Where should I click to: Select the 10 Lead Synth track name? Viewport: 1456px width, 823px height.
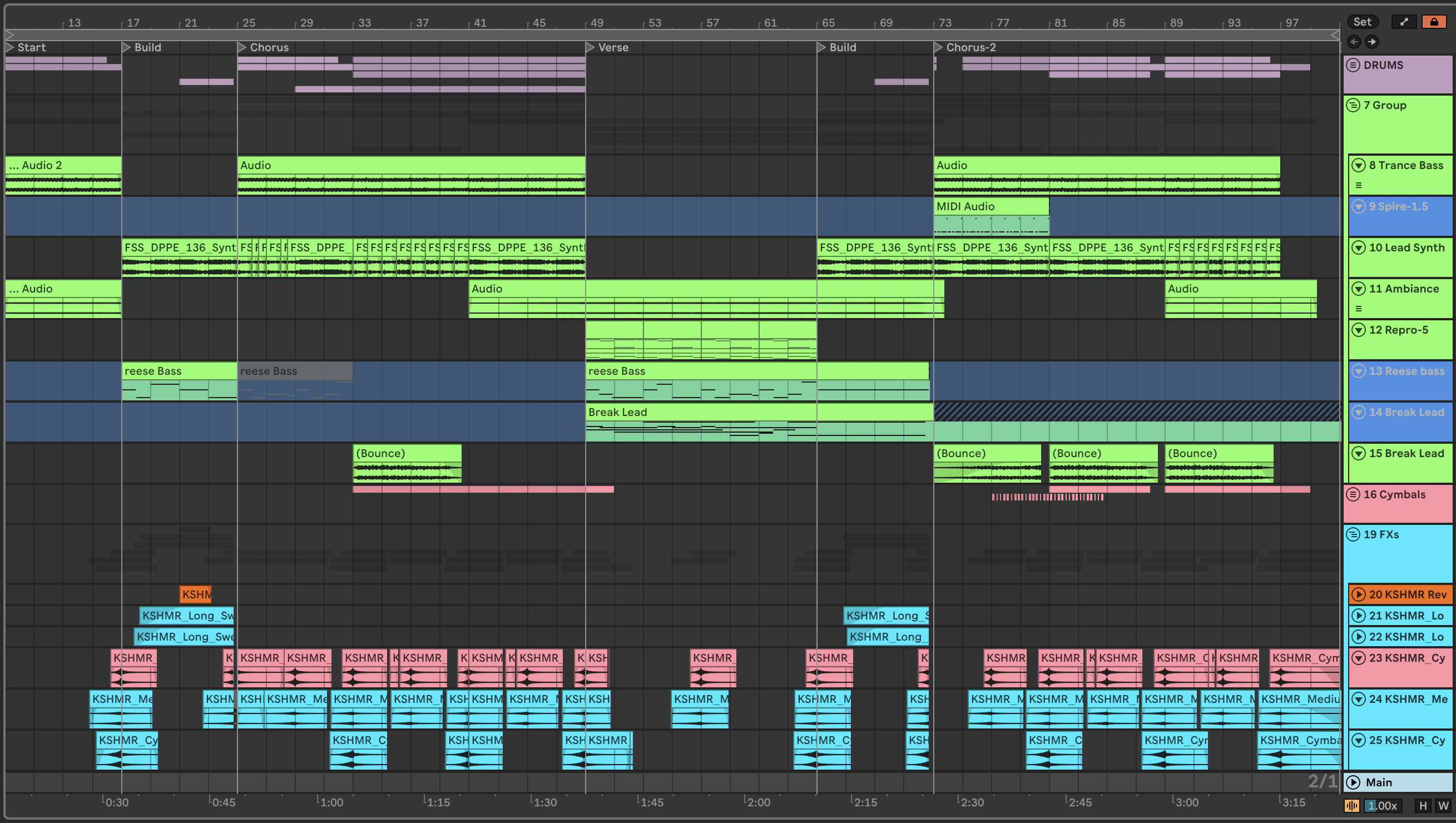(x=1407, y=247)
